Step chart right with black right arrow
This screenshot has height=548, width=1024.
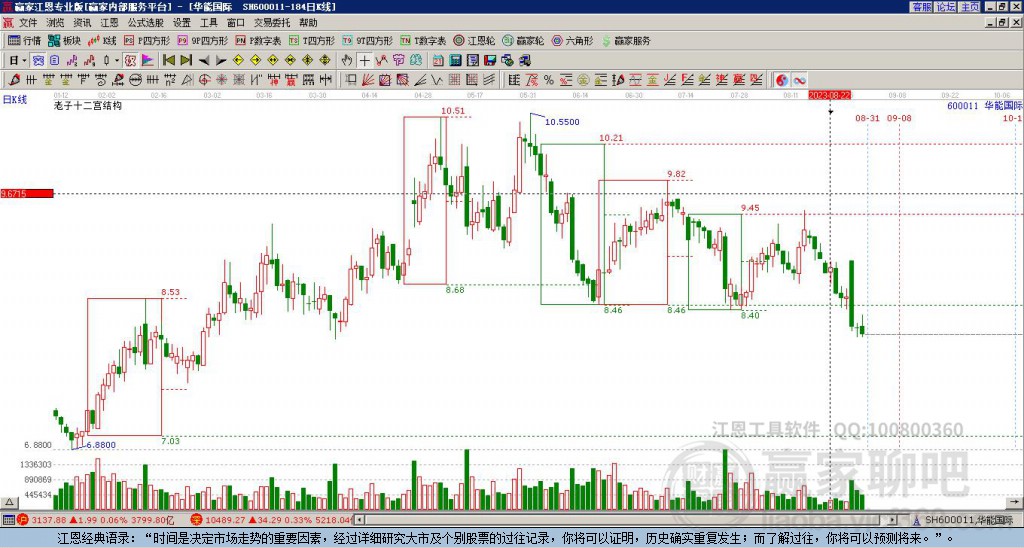[x=221, y=61]
